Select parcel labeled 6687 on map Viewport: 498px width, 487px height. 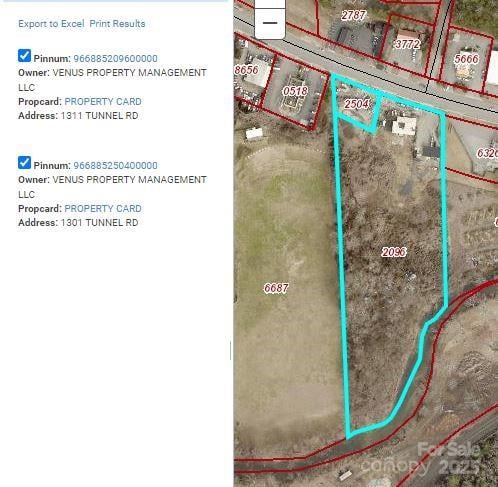[x=276, y=288]
